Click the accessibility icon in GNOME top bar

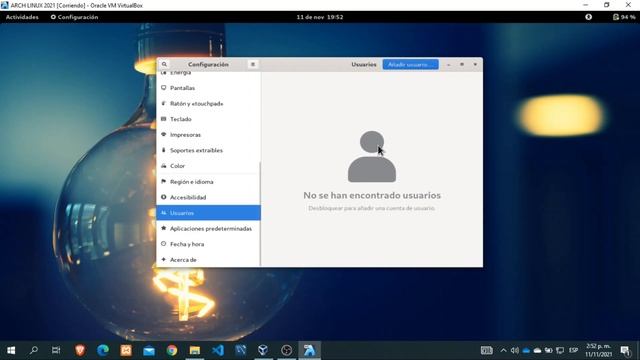(x=589, y=17)
